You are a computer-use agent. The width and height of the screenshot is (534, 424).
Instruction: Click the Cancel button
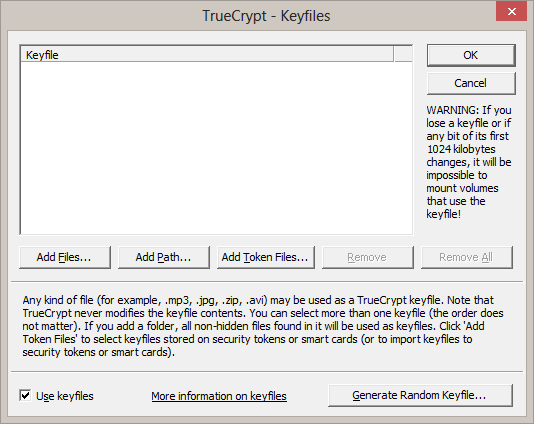pyautogui.click(x=471, y=83)
